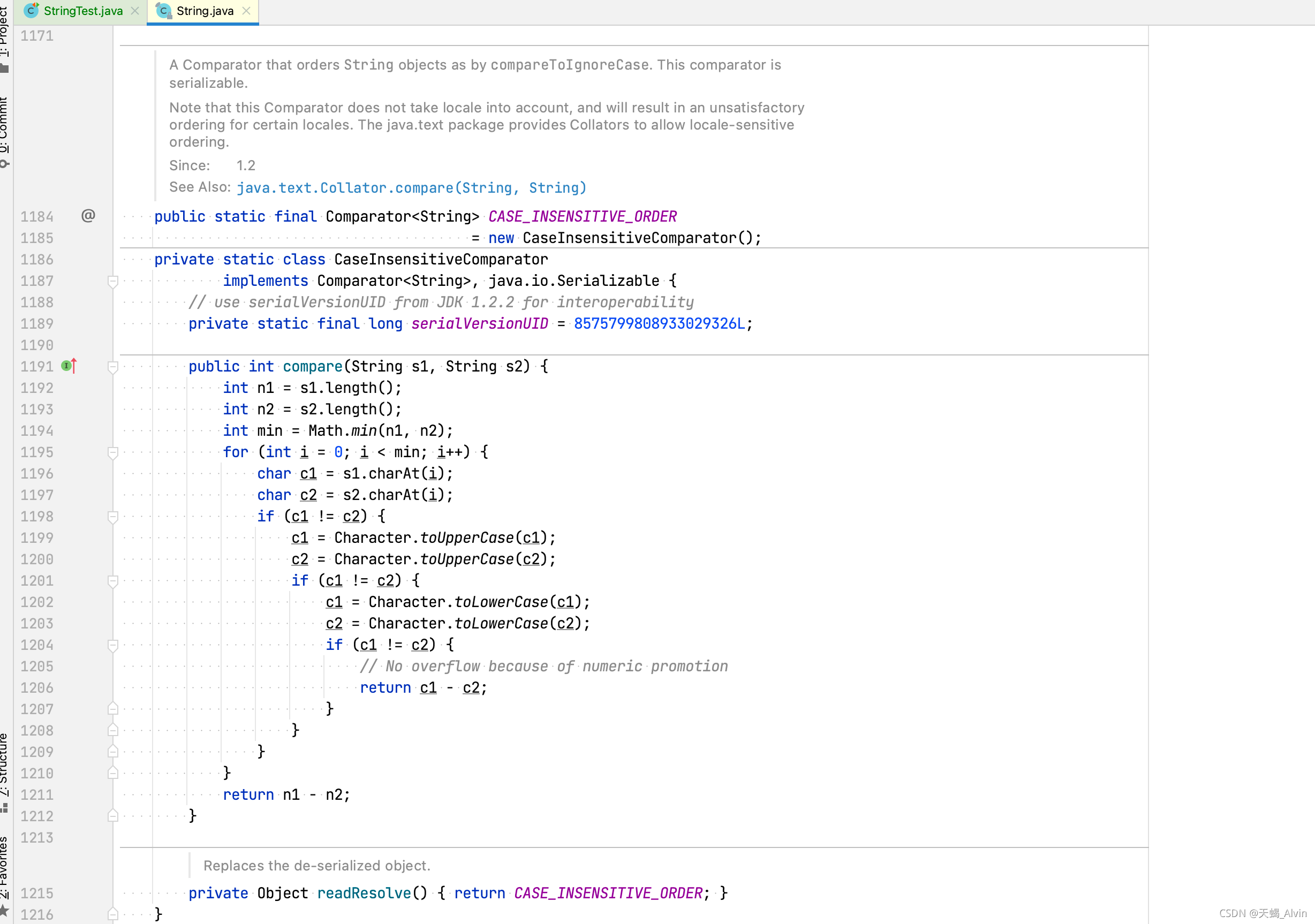Click the implements-method gutter icon at line 1191

pos(69,366)
